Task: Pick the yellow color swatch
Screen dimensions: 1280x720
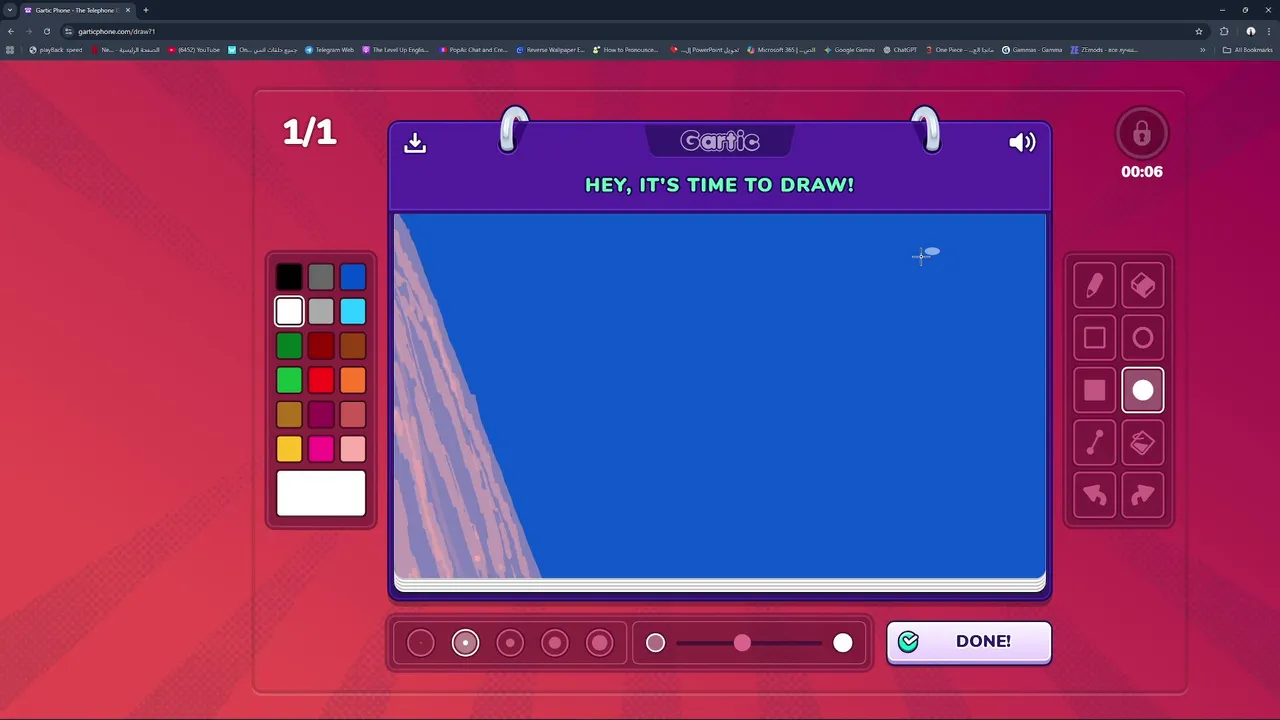Action: pyautogui.click(x=289, y=449)
